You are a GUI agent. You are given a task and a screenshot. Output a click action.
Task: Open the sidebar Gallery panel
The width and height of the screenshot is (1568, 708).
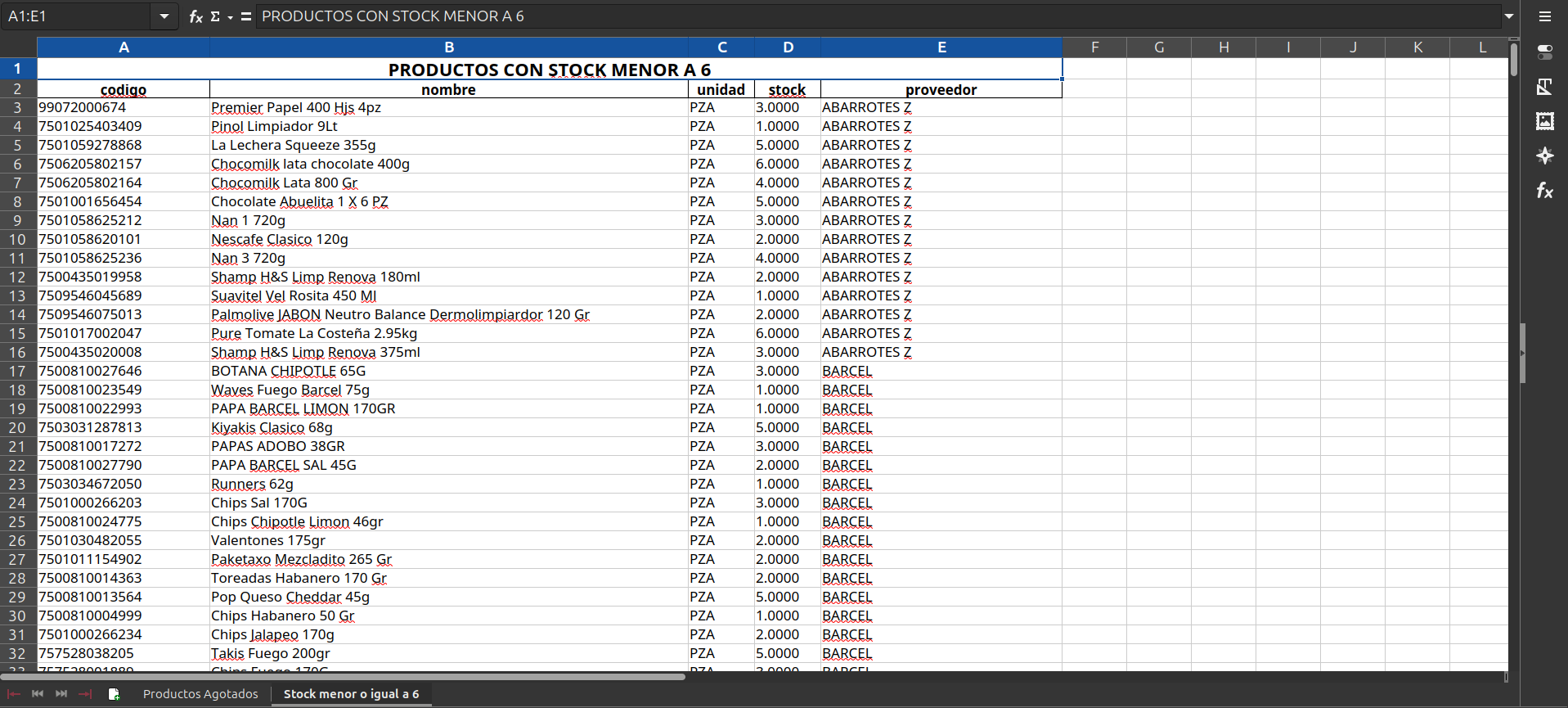(x=1544, y=121)
